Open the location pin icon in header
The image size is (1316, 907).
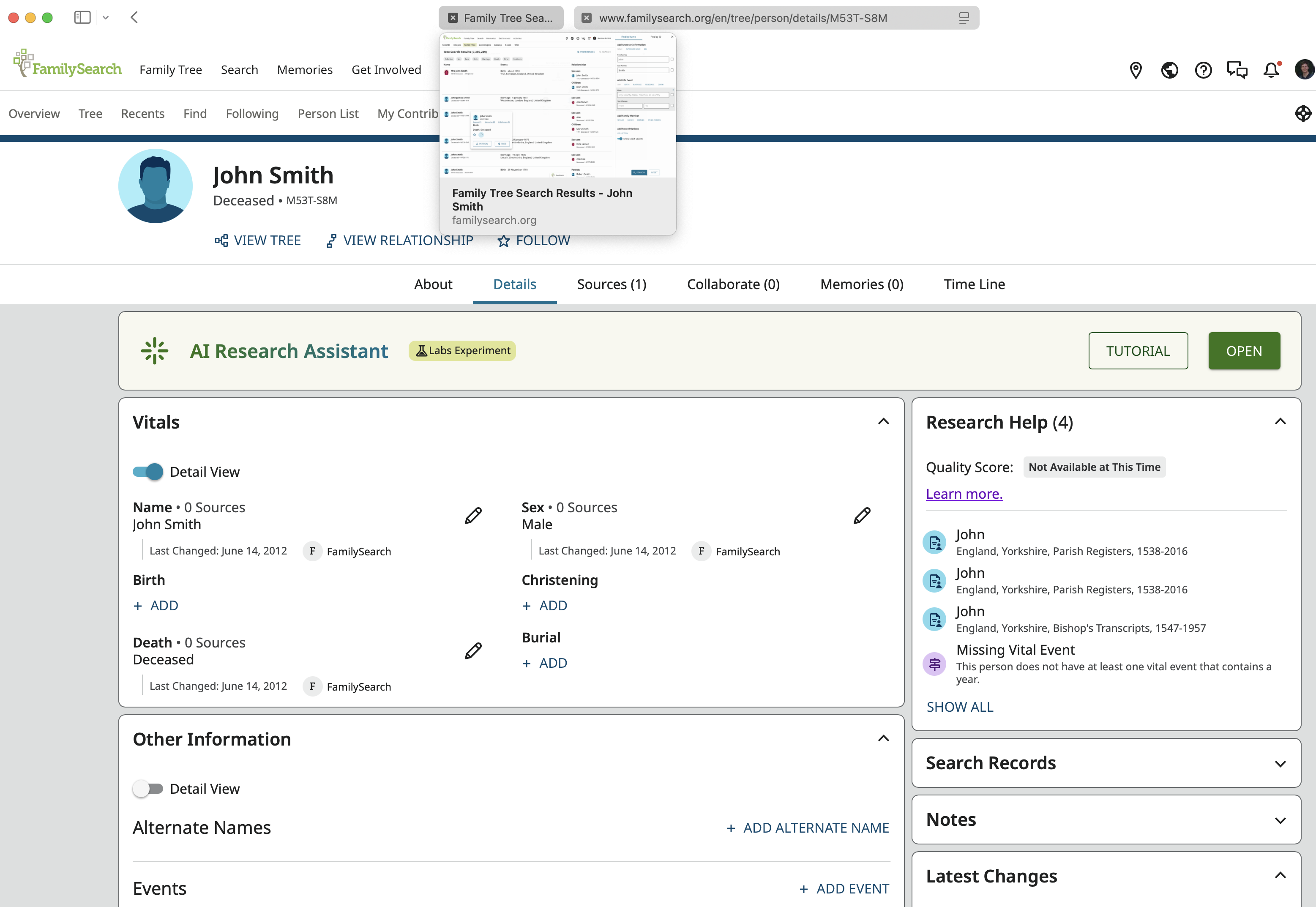click(x=1135, y=70)
